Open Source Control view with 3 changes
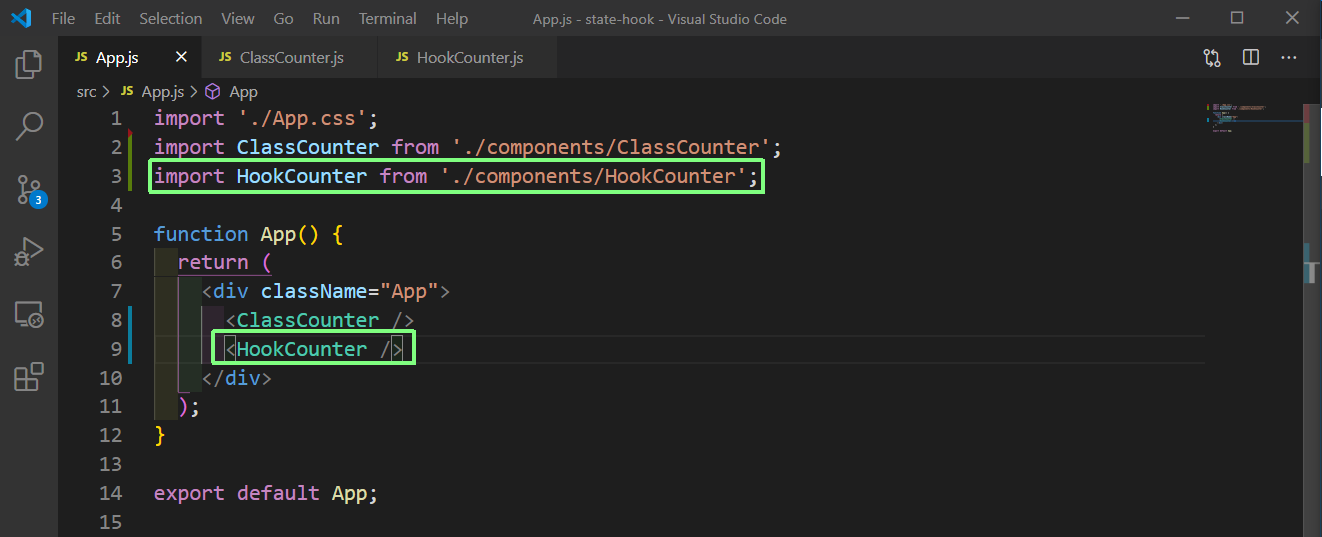Image resolution: width=1322 pixels, height=537 pixels. [29, 189]
